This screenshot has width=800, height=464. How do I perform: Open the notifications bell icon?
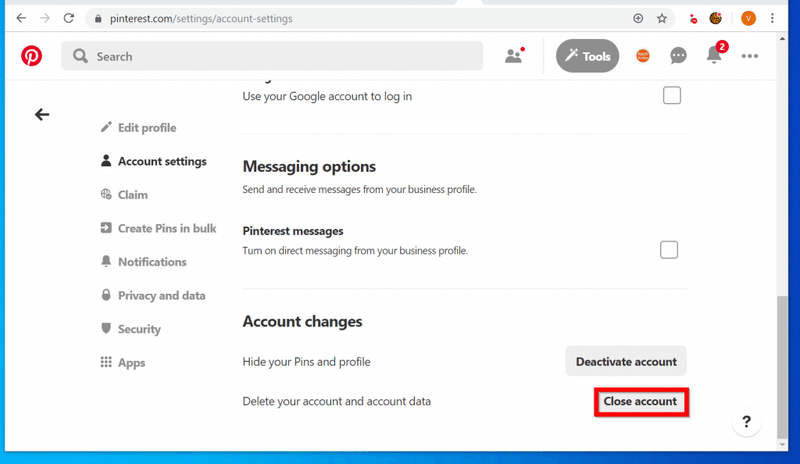[714, 55]
